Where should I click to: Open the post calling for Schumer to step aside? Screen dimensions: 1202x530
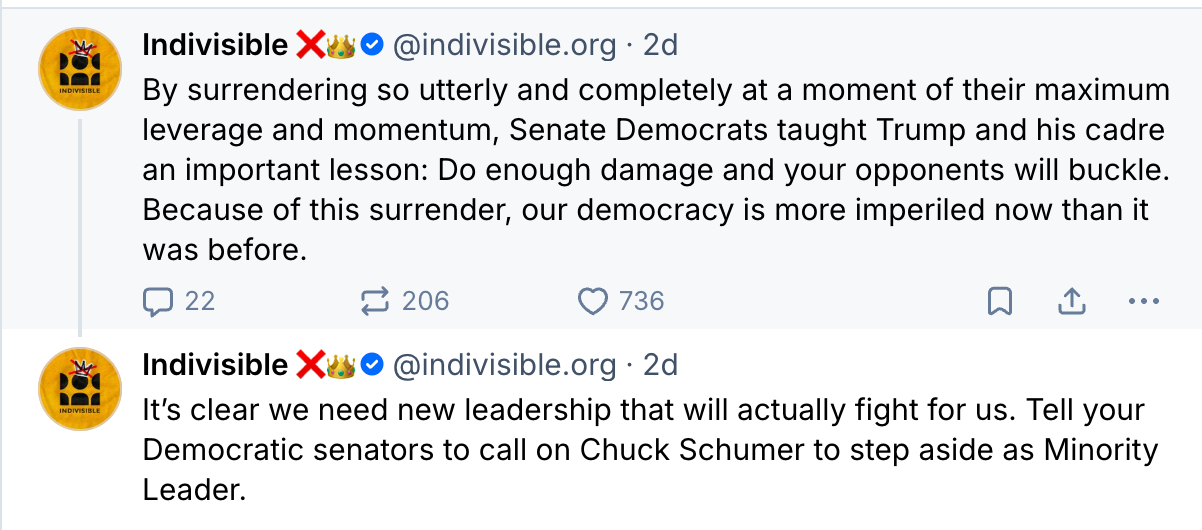tap(650, 450)
